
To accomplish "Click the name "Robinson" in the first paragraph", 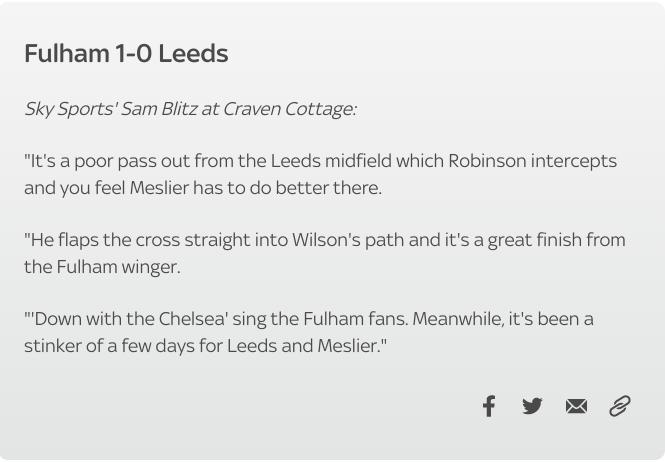I will 487,161.
